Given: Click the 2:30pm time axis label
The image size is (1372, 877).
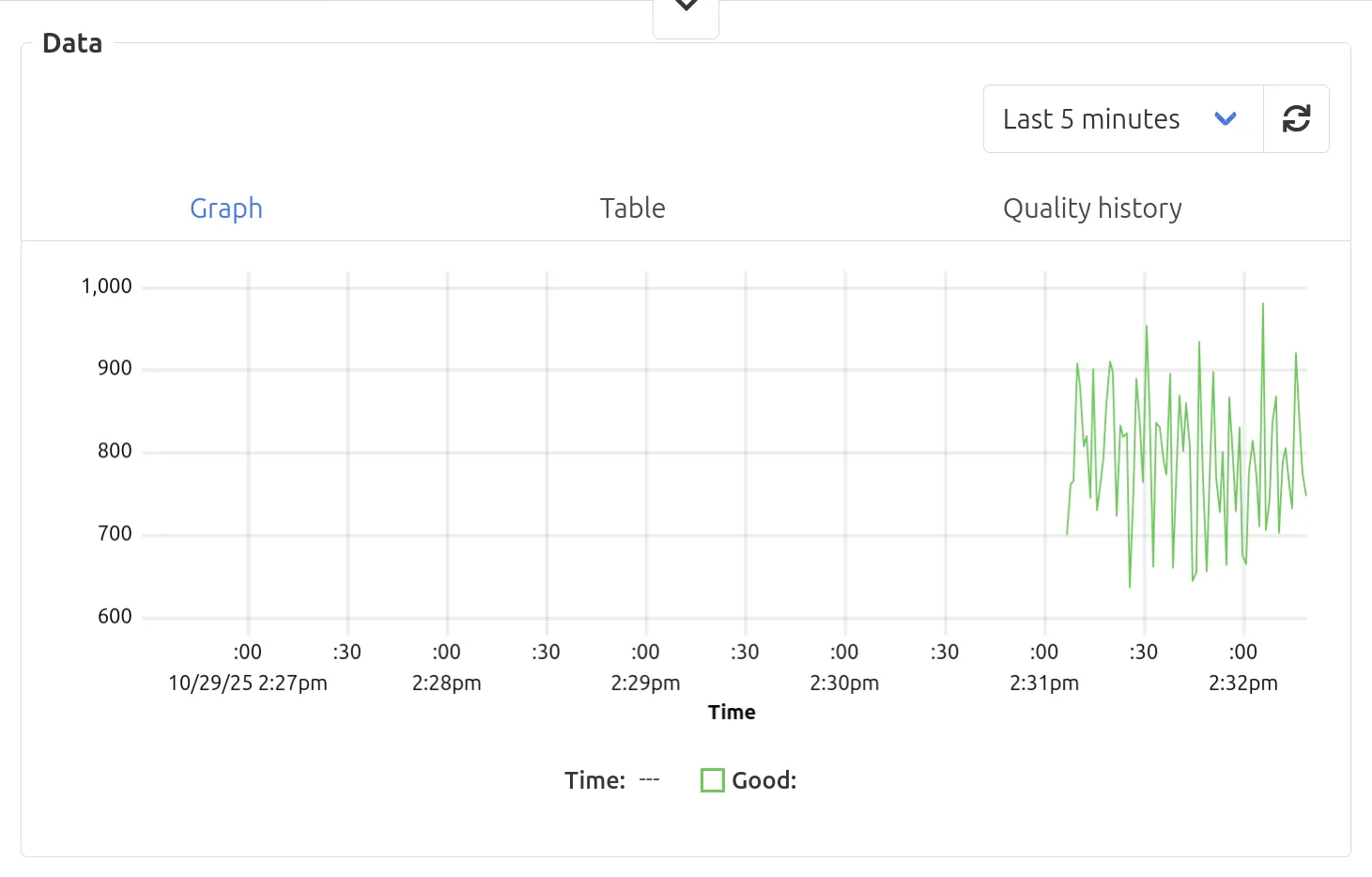Looking at the screenshot, I should coord(845,683).
